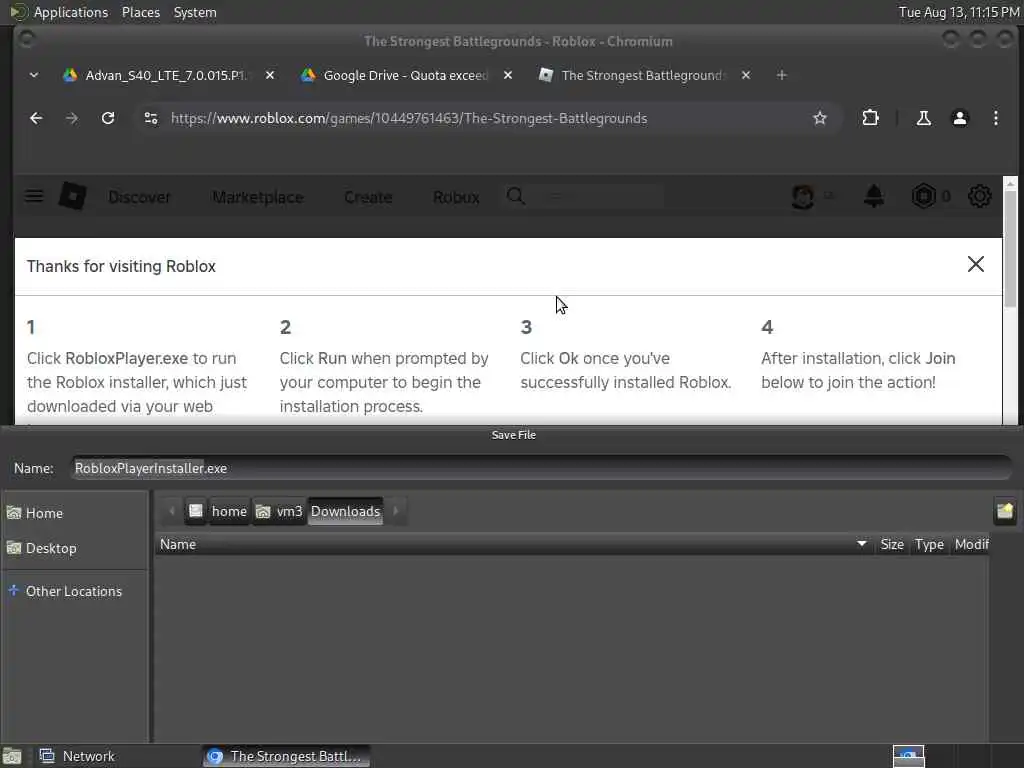Switch to The Strongest Battl... taskbar item
1024x768 pixels.
coord(286,756)
